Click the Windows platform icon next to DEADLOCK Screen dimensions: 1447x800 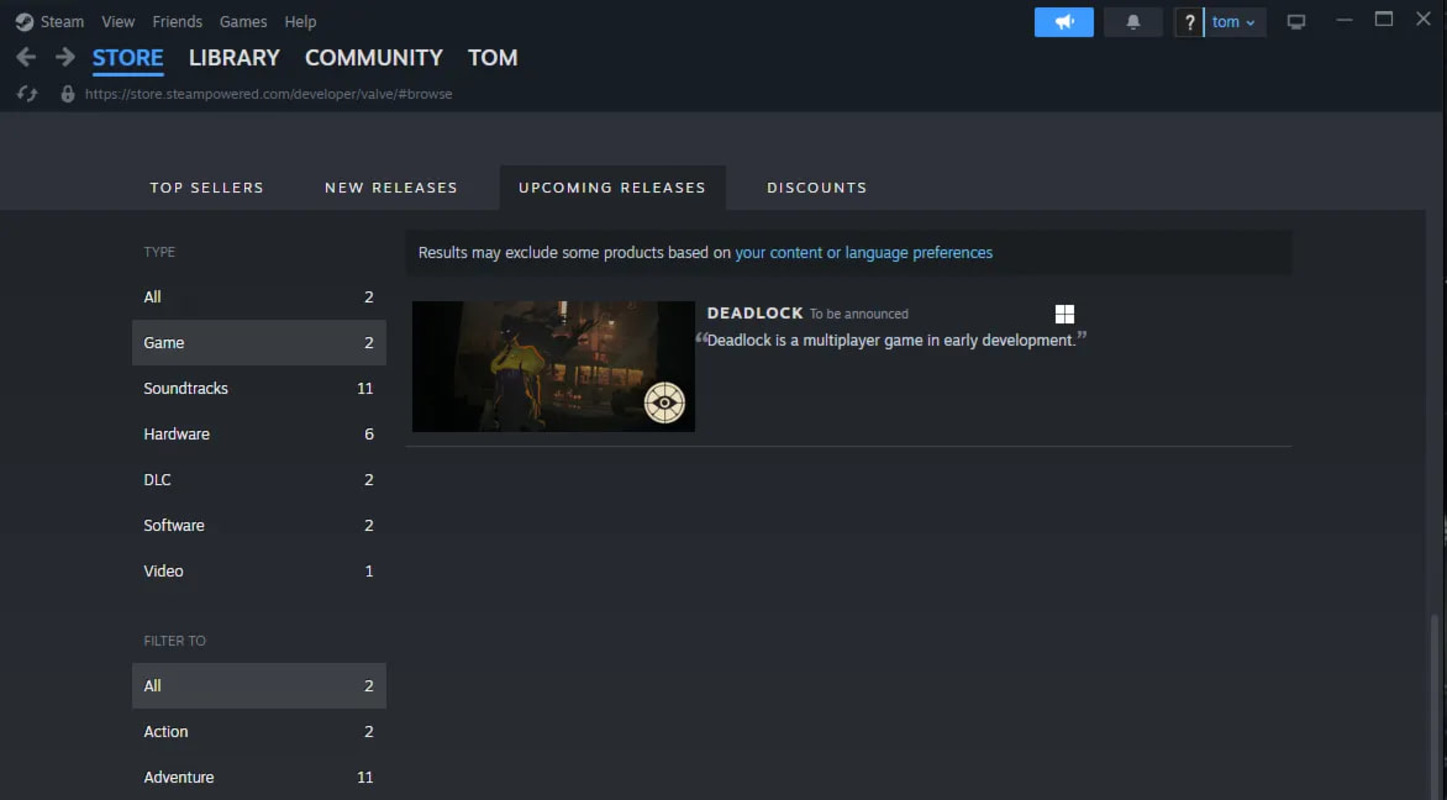pos(1064,313)
